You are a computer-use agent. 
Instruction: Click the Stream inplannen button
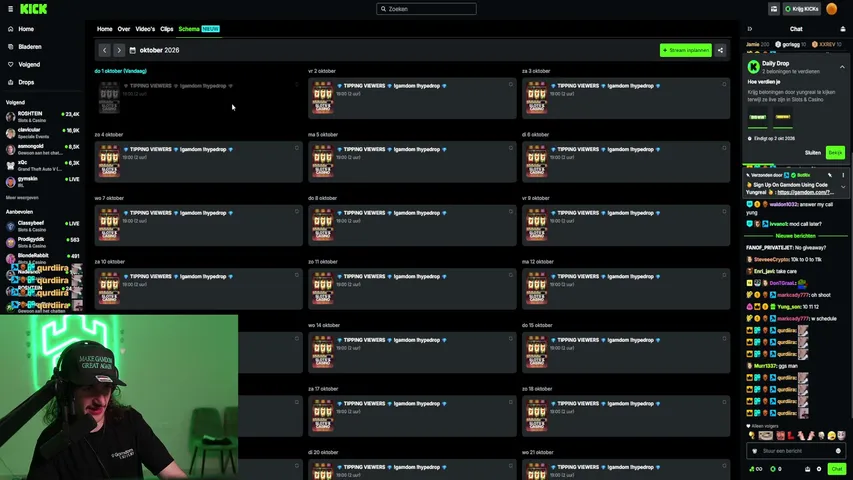click(x=685, y=50)
